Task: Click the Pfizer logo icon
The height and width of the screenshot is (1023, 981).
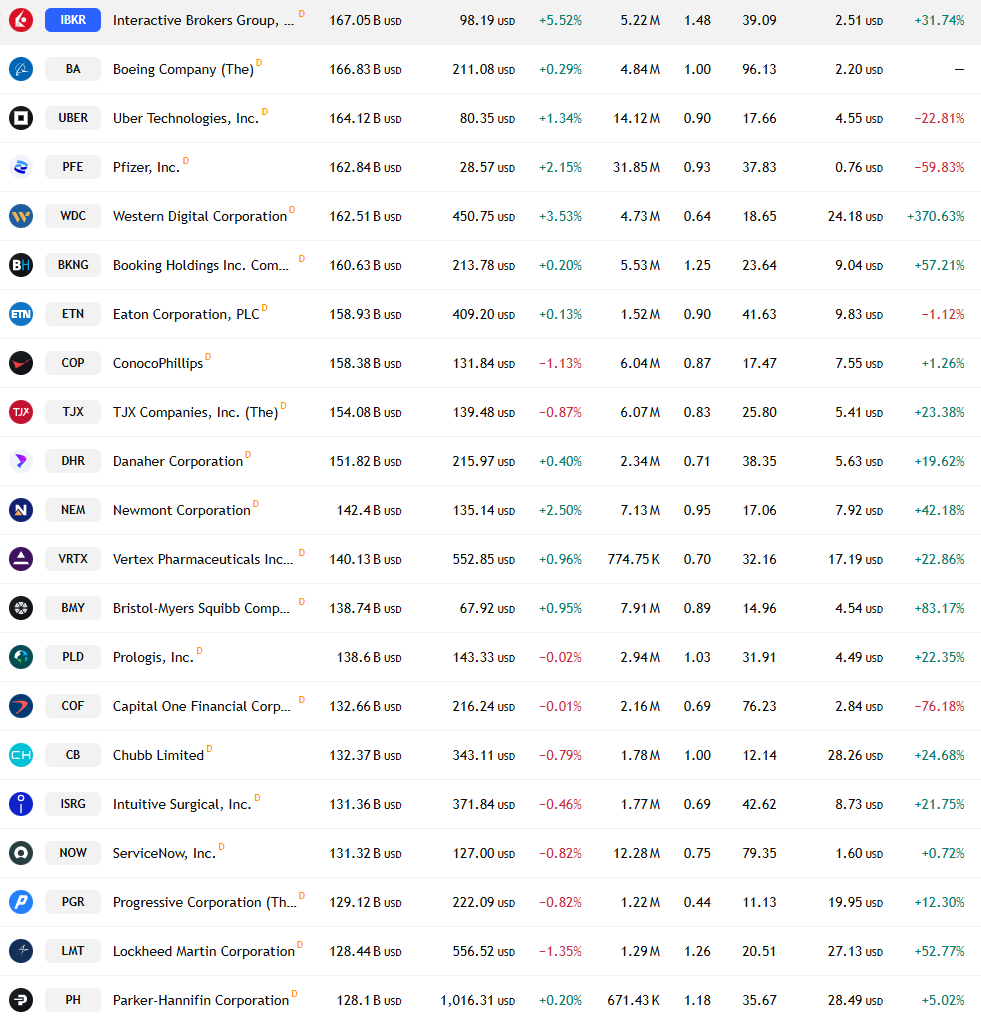Action: (21, 167)
